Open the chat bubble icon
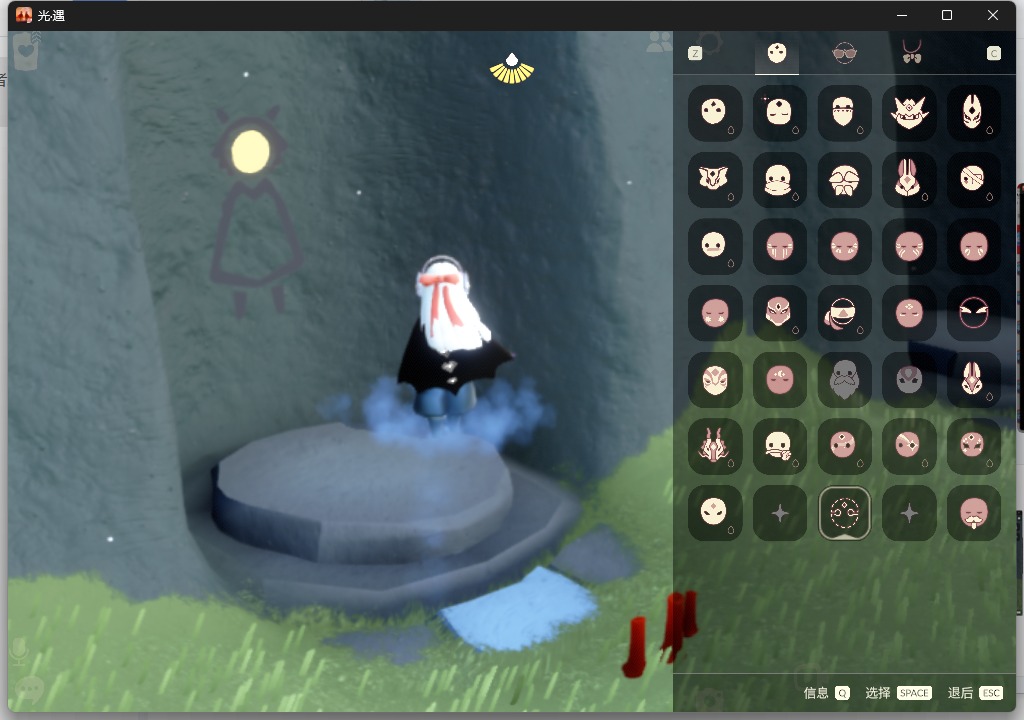This screenshot has height=720, width=1024. tap(29, 689)
